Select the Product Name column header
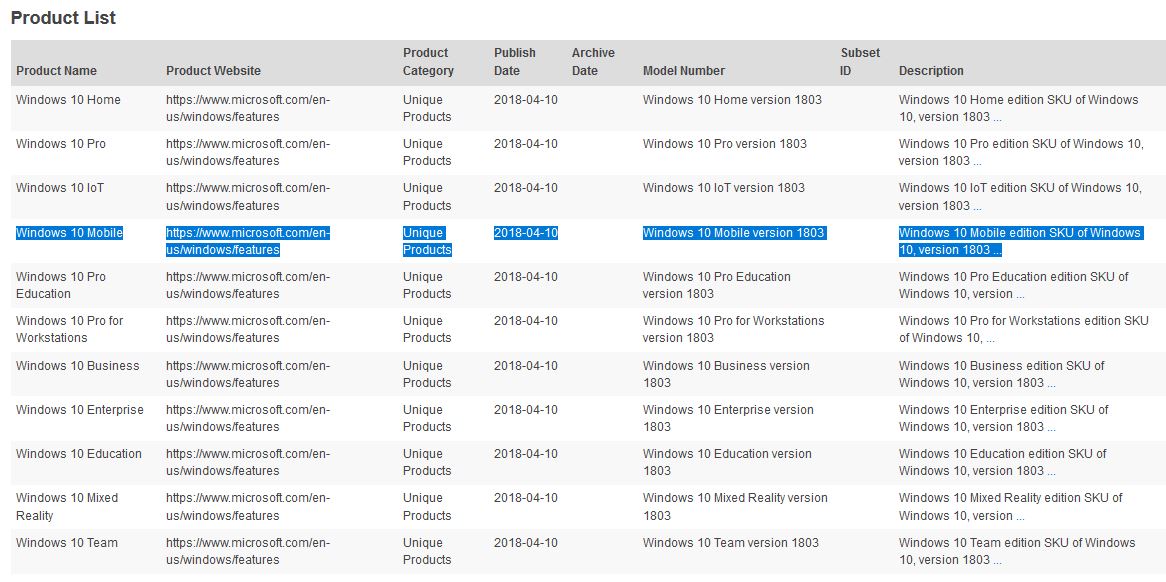 point(57,71)
